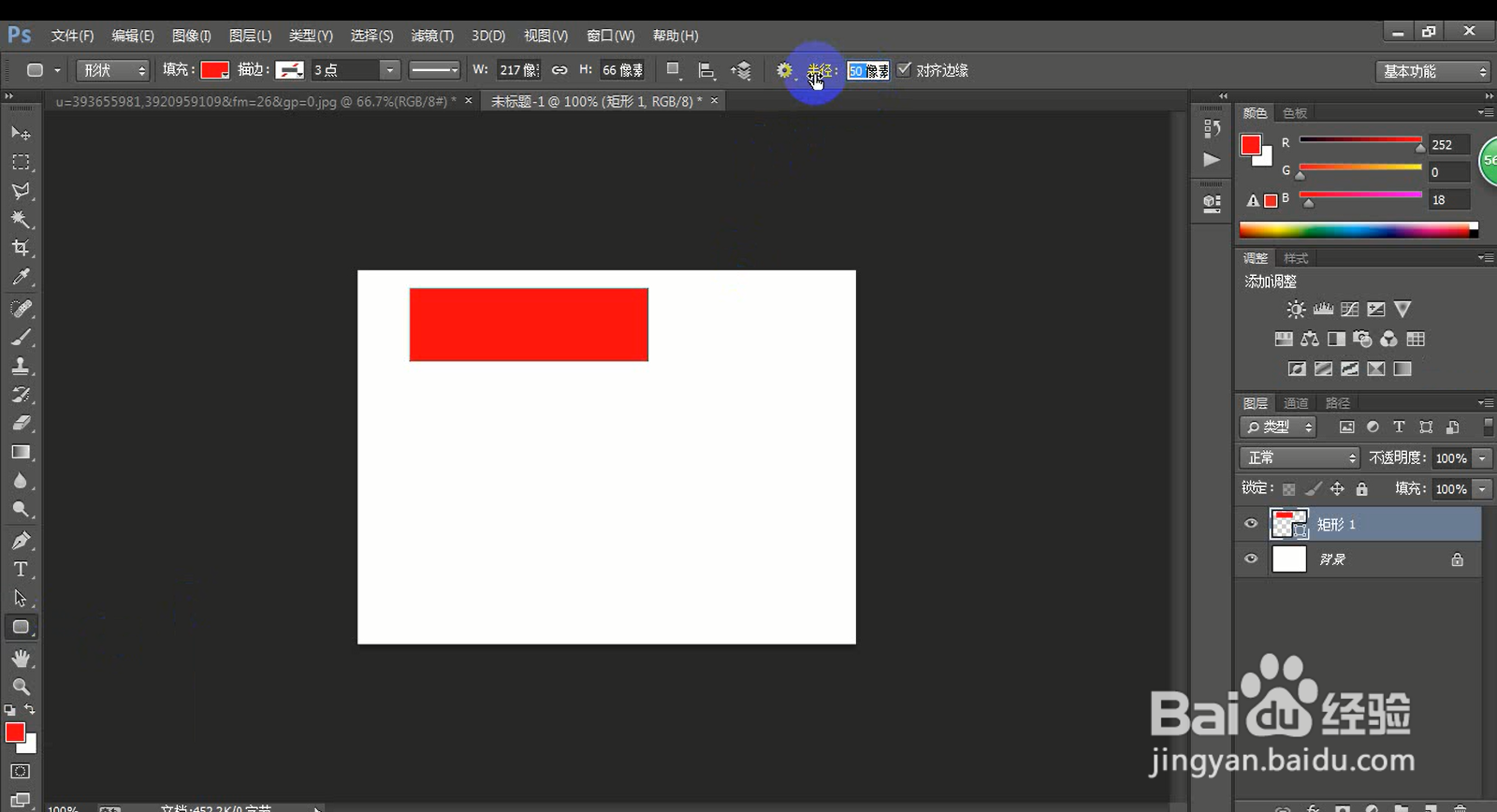This screenshot has width=1497, height=812.
Task: Select the Clone Stamp tool
Action: [21, 366]
